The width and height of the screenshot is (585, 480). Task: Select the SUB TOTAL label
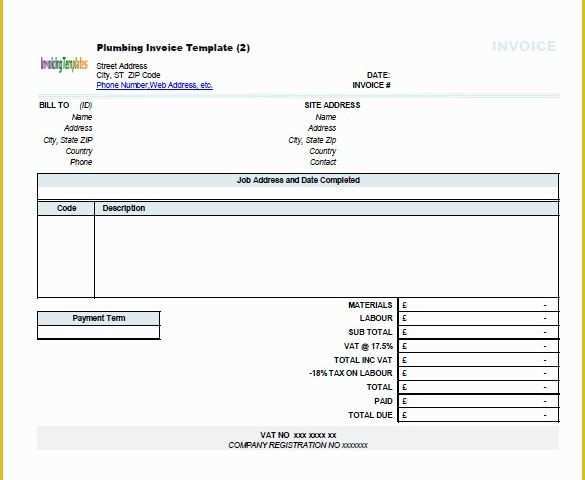(370, 332)
